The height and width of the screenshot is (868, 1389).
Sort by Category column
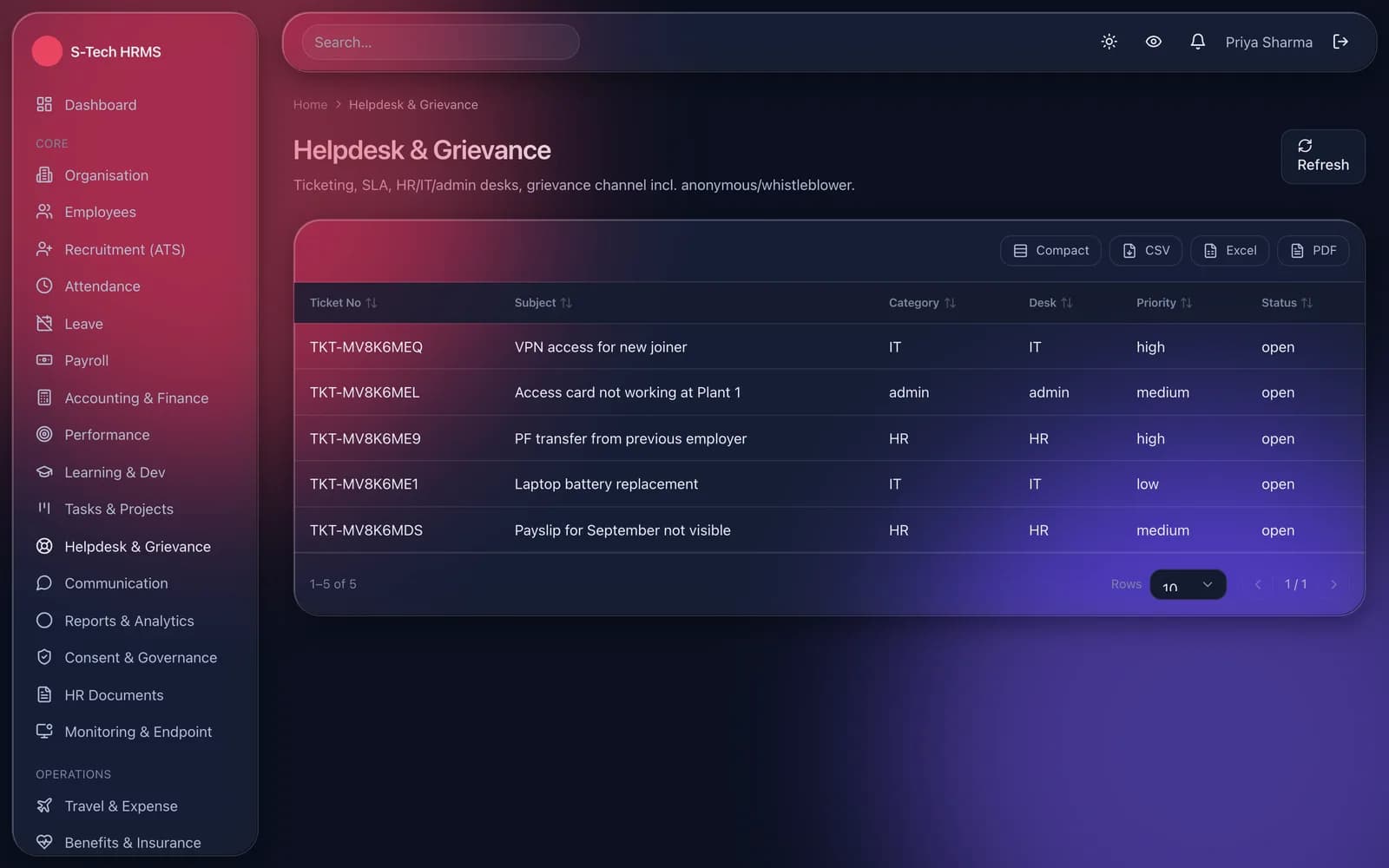[922, 303]
